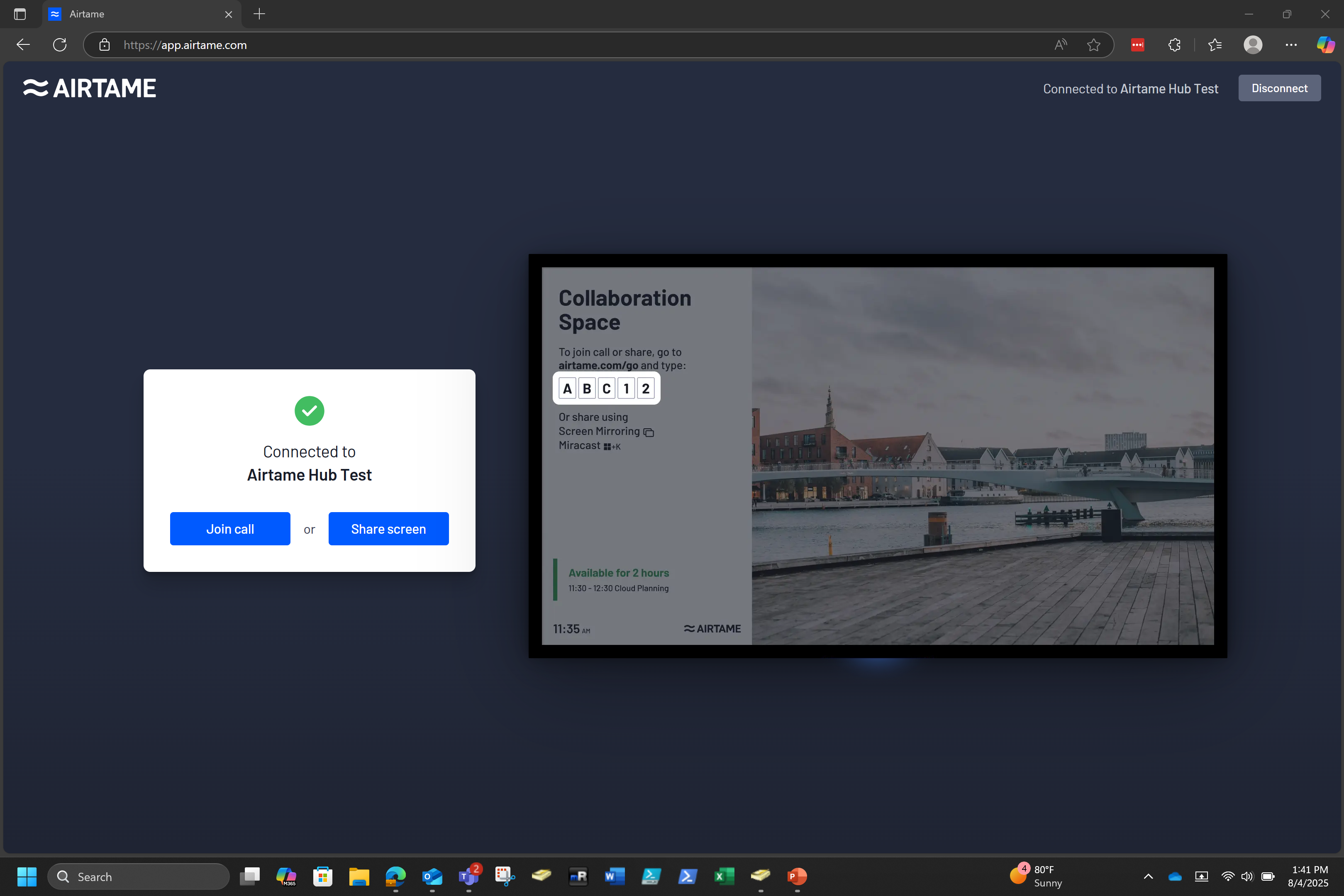This screenshot has height=896, width=1344.
Task: Open Copilot from the browser toolbar
Action: point(1324,44)
